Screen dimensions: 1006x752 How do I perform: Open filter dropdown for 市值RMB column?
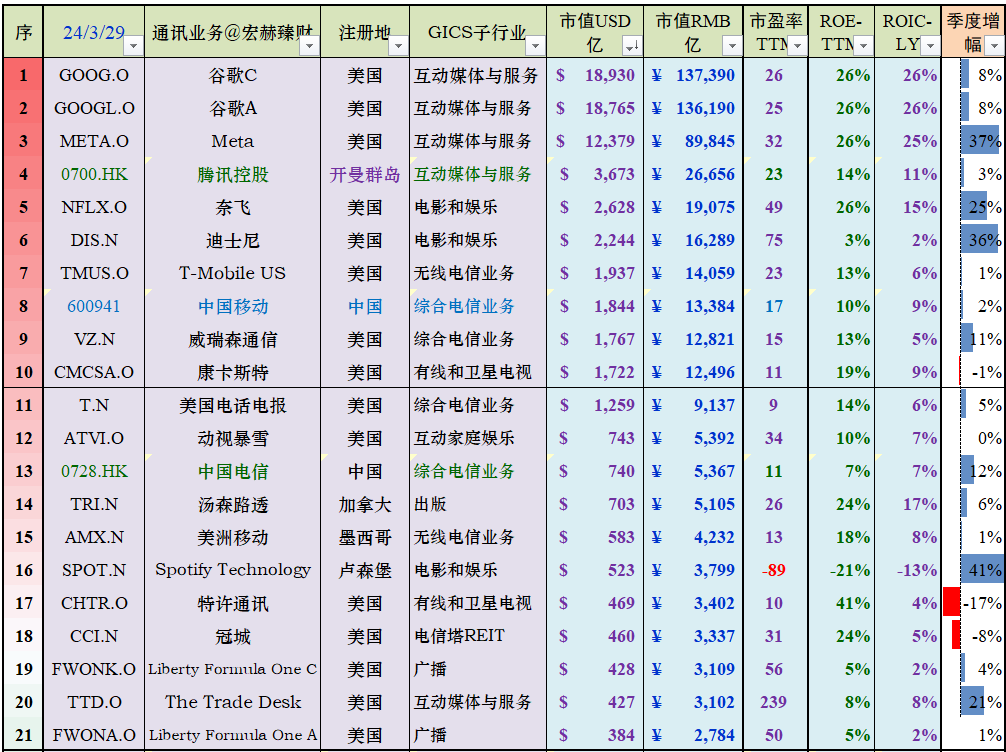click(x=732, y=46)
